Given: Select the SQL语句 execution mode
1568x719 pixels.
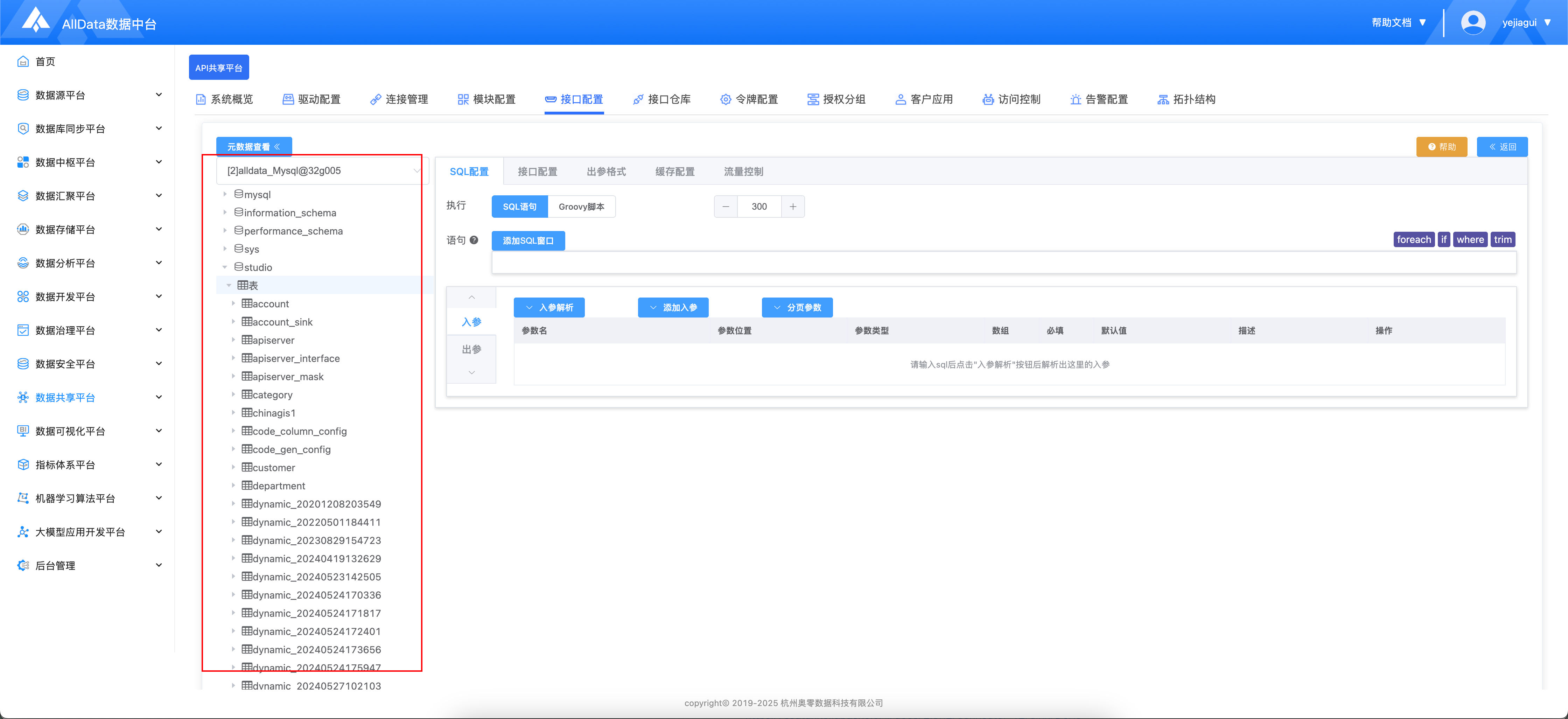Looking at the screenshot, I should point(519,207).
